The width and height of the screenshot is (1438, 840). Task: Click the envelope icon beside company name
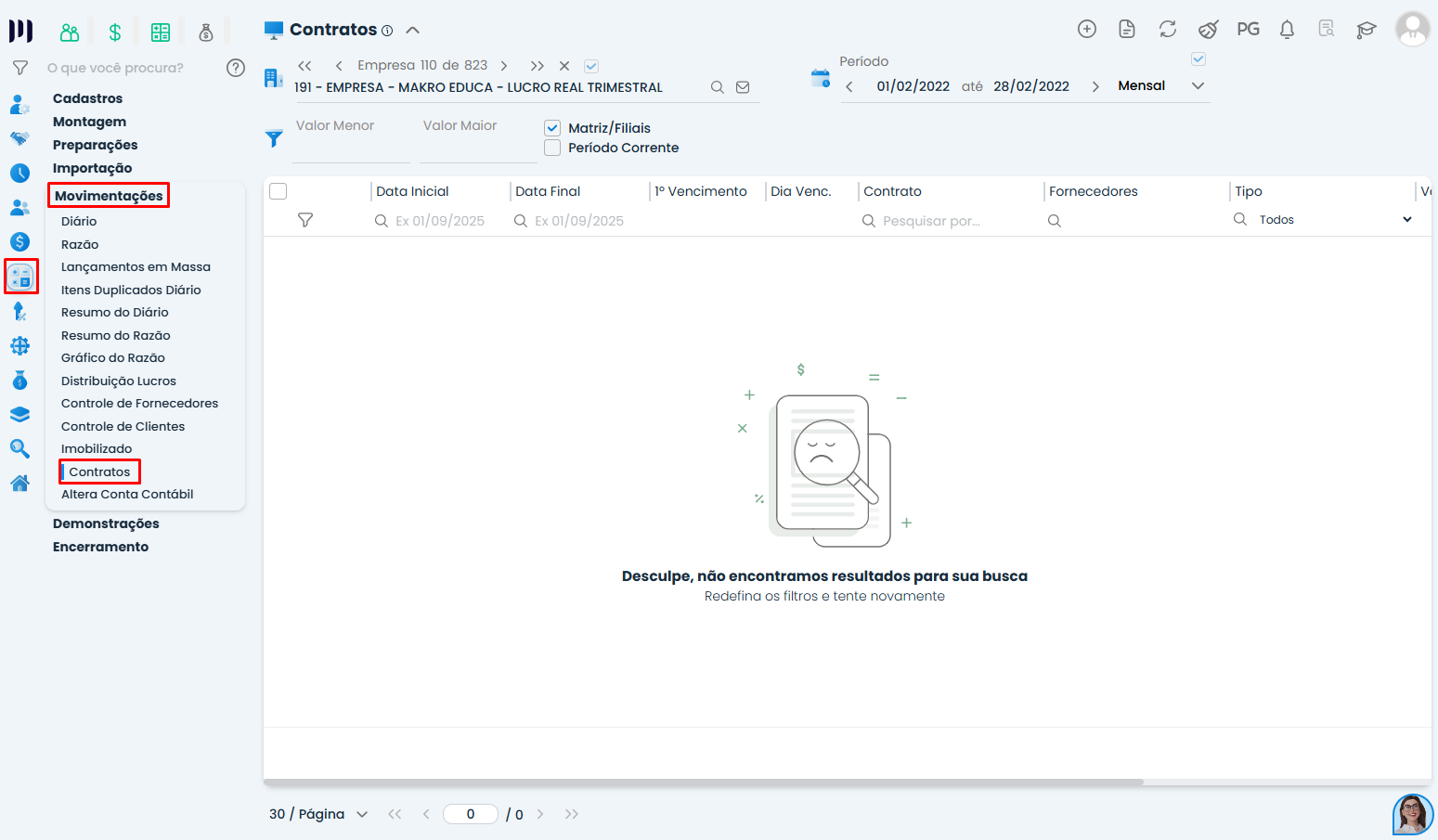click(x=743, y=87)
